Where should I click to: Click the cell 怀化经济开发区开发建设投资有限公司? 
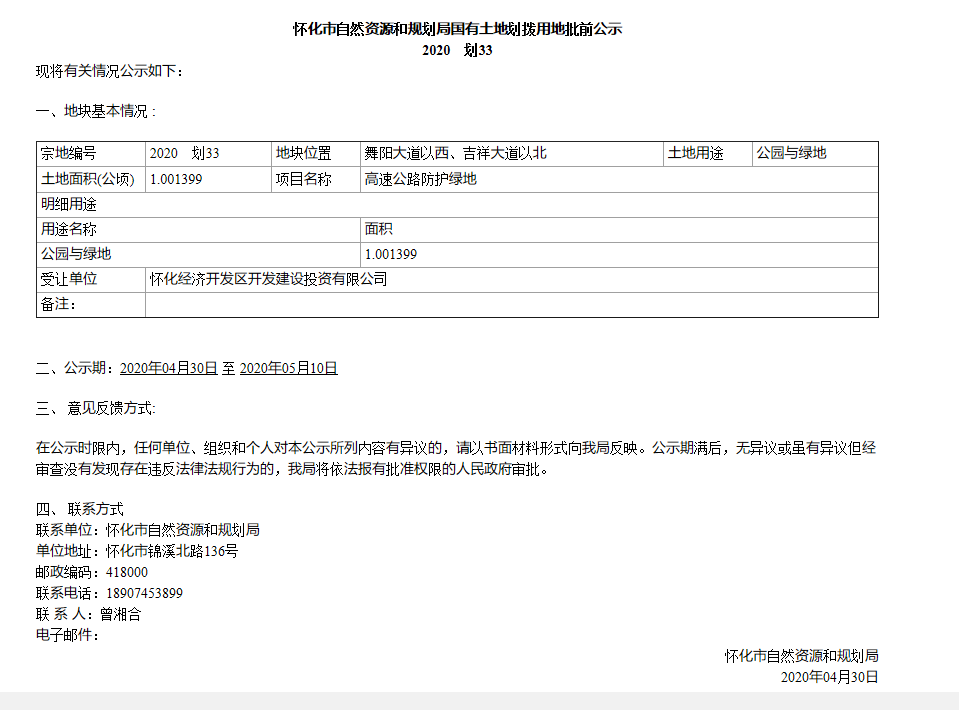click(x=512, y=280)
